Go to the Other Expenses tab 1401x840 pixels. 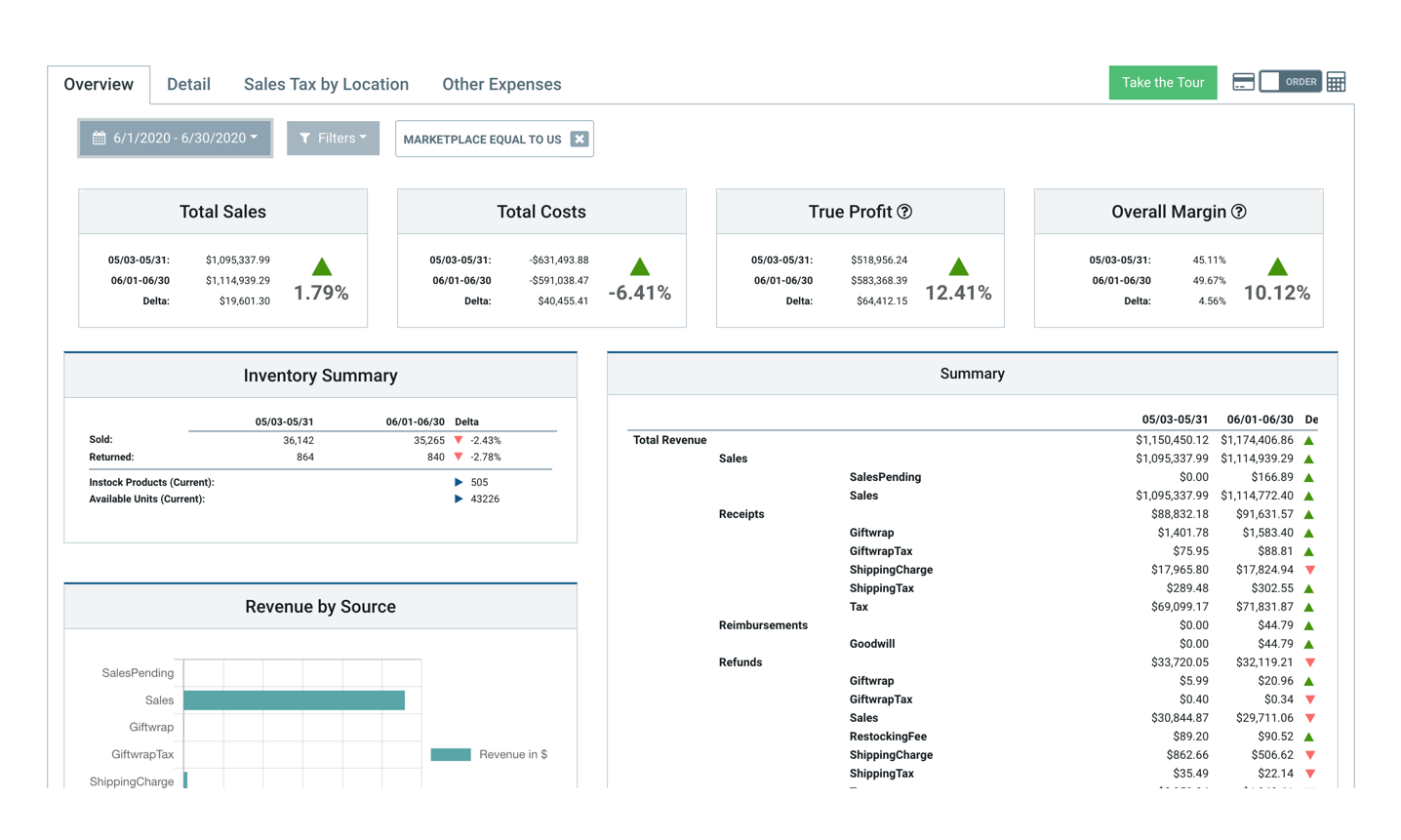(501, 84)
